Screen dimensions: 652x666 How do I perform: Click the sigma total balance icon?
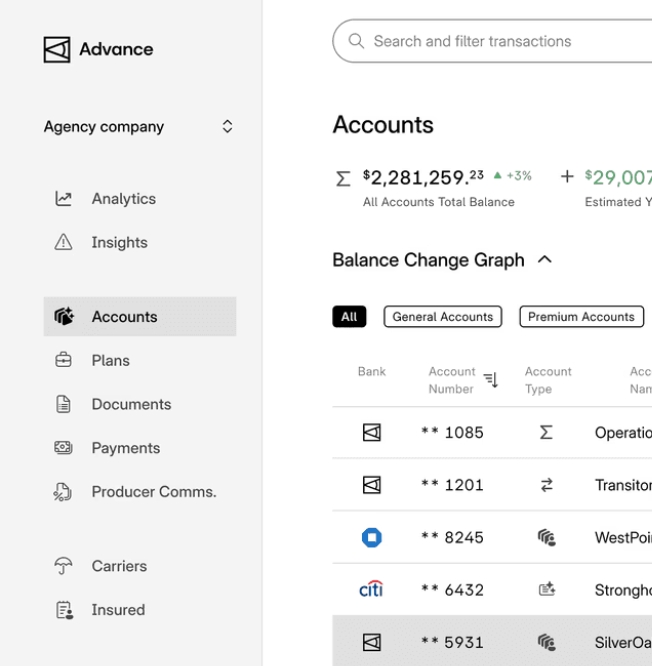[x=343, y=178]
